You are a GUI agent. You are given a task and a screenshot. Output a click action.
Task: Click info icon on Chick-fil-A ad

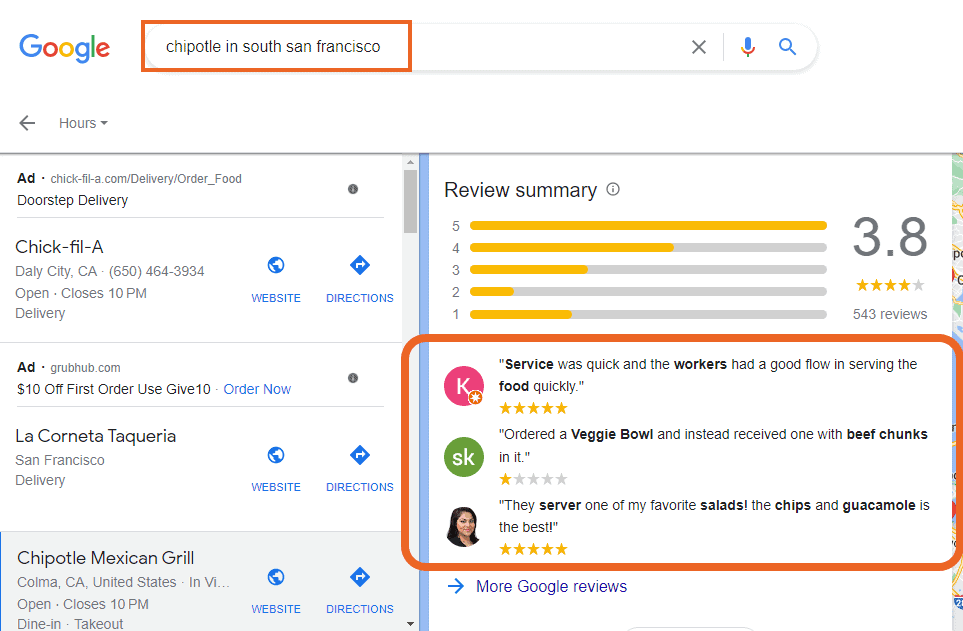tap(353, 189)
